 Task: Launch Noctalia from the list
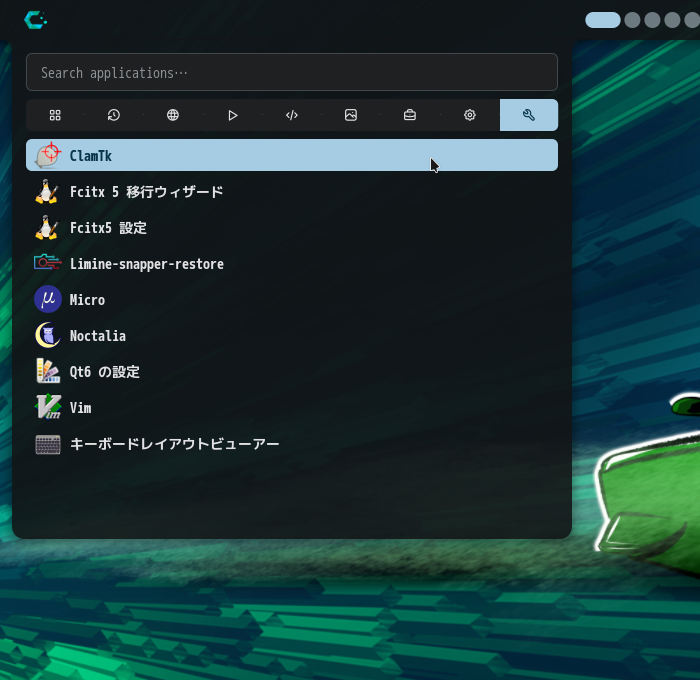click(x=292, y=335)
